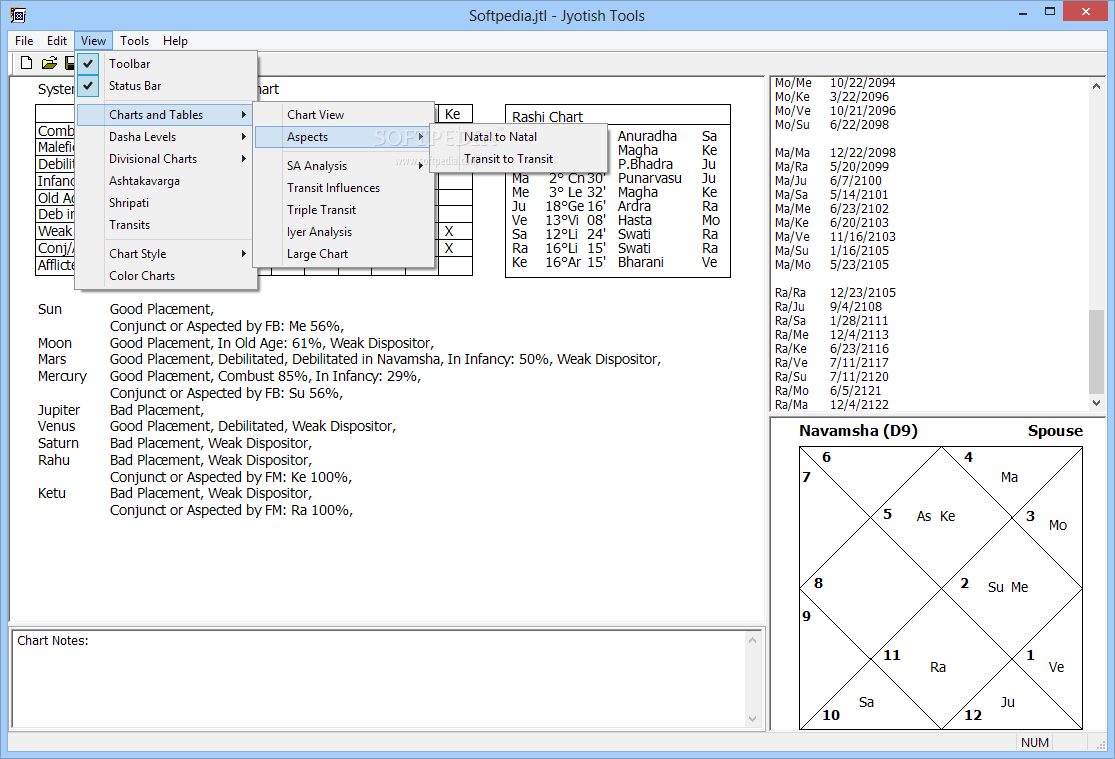This screenshot has width=1115, height=759.
Task: Click Su Me in house 2 of Navamsha
Action: (1008, 587)
